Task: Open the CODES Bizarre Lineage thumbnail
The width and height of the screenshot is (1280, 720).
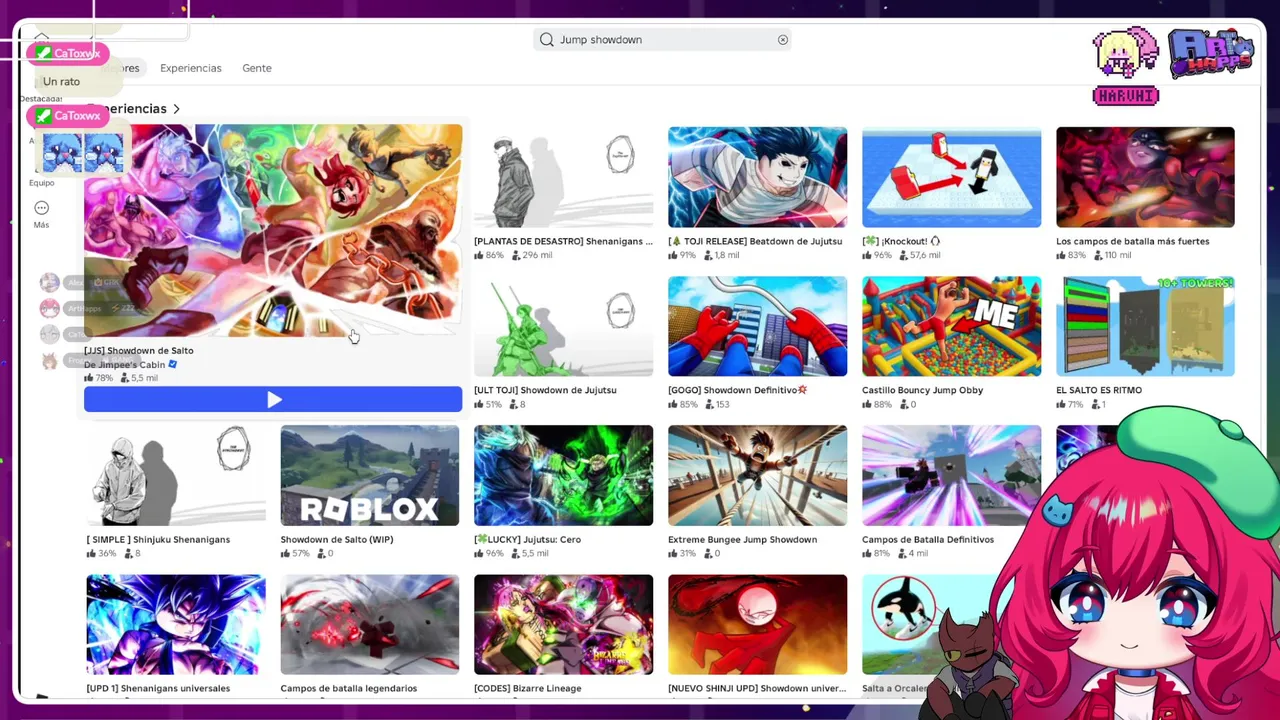Action: tap(563, 624)
